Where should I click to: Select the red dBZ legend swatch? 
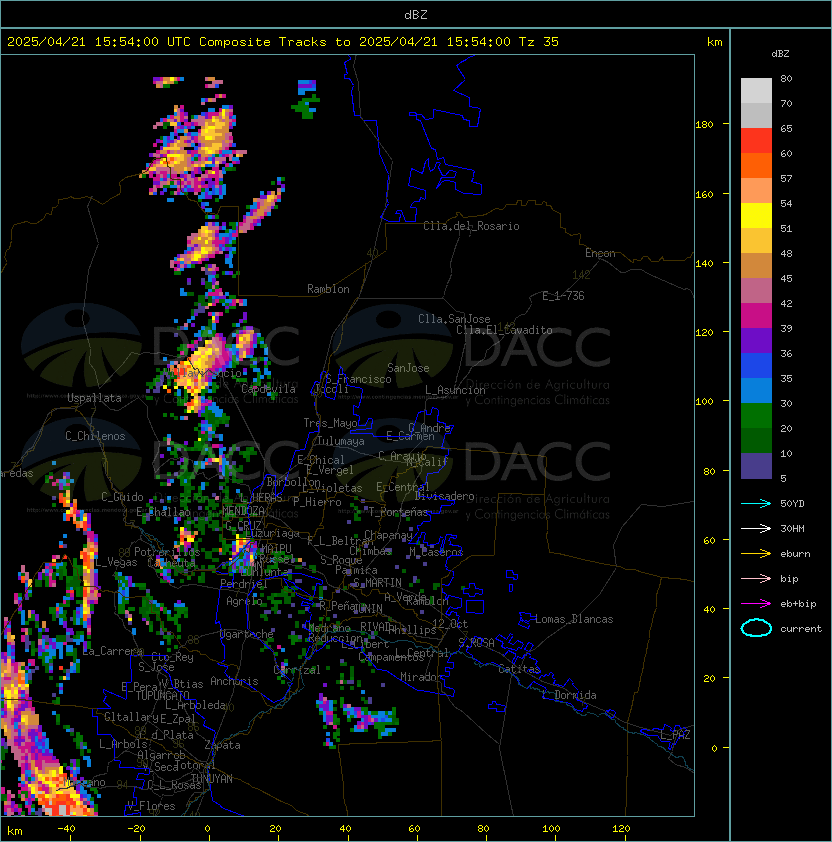756,141
